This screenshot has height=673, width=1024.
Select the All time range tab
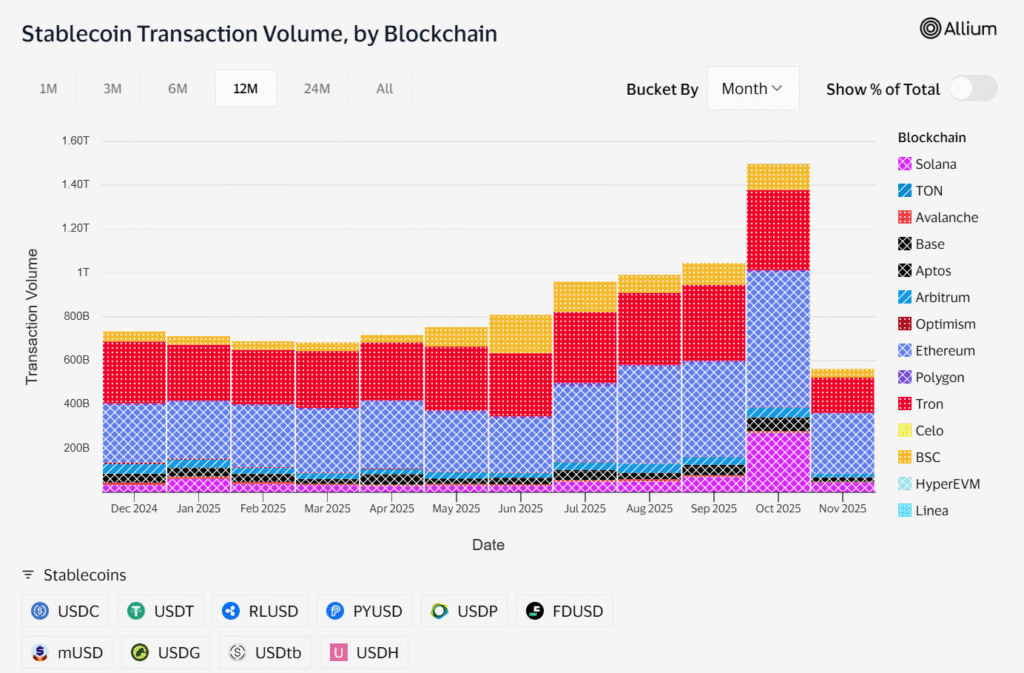(384, 88)
